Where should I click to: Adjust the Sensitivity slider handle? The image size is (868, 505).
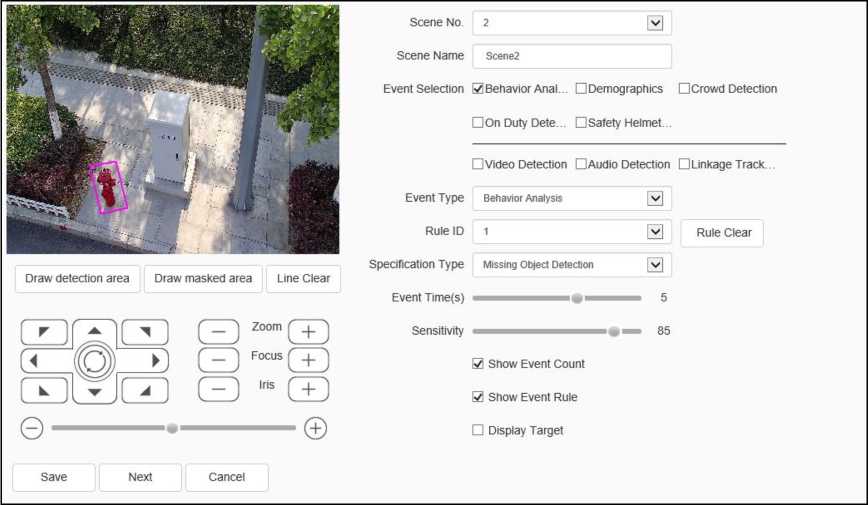(x=614, y=331)
